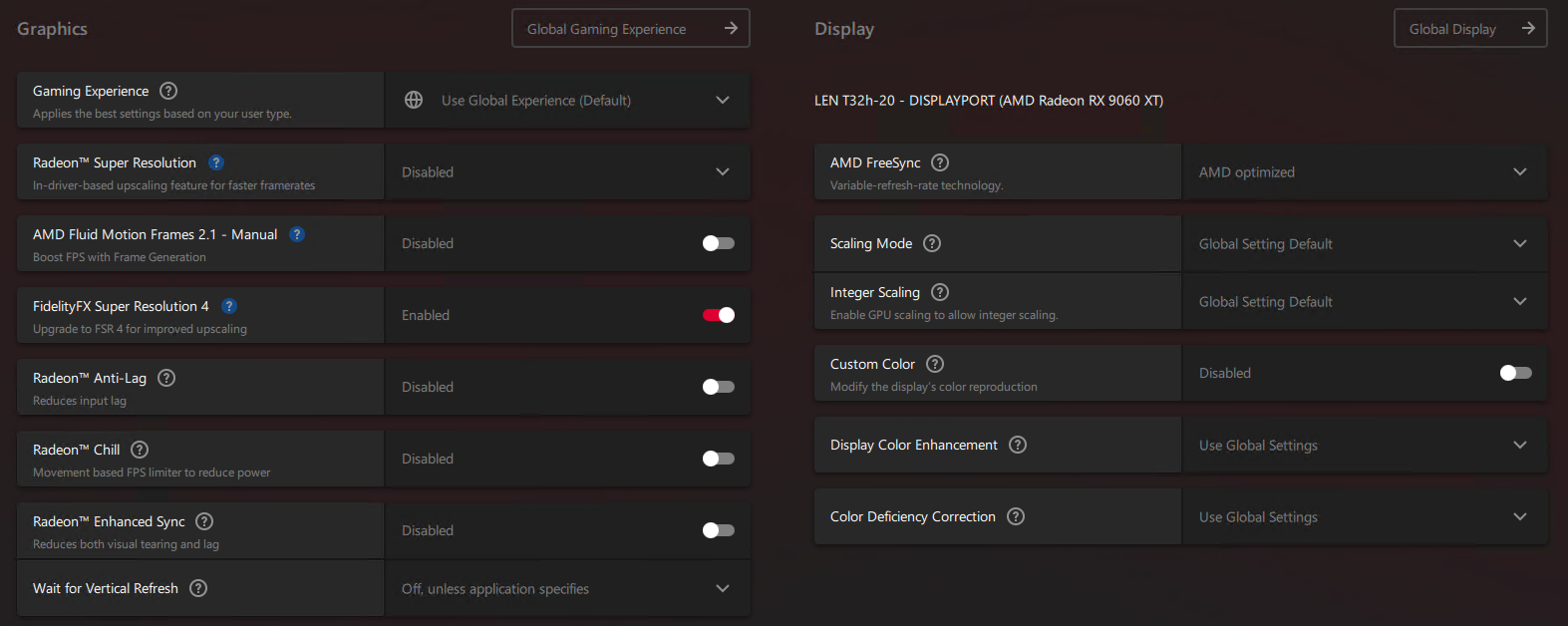Click 'Upgrade to FSR 4' description text

point(140,329)
